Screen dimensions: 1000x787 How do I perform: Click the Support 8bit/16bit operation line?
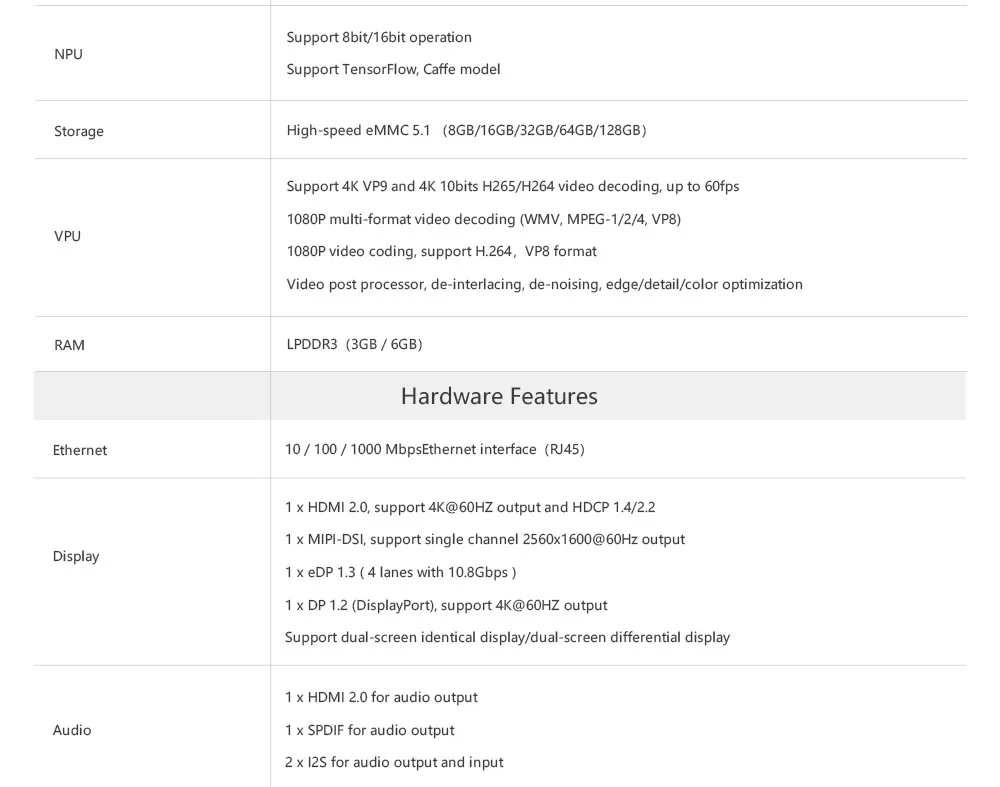(379, 38)
